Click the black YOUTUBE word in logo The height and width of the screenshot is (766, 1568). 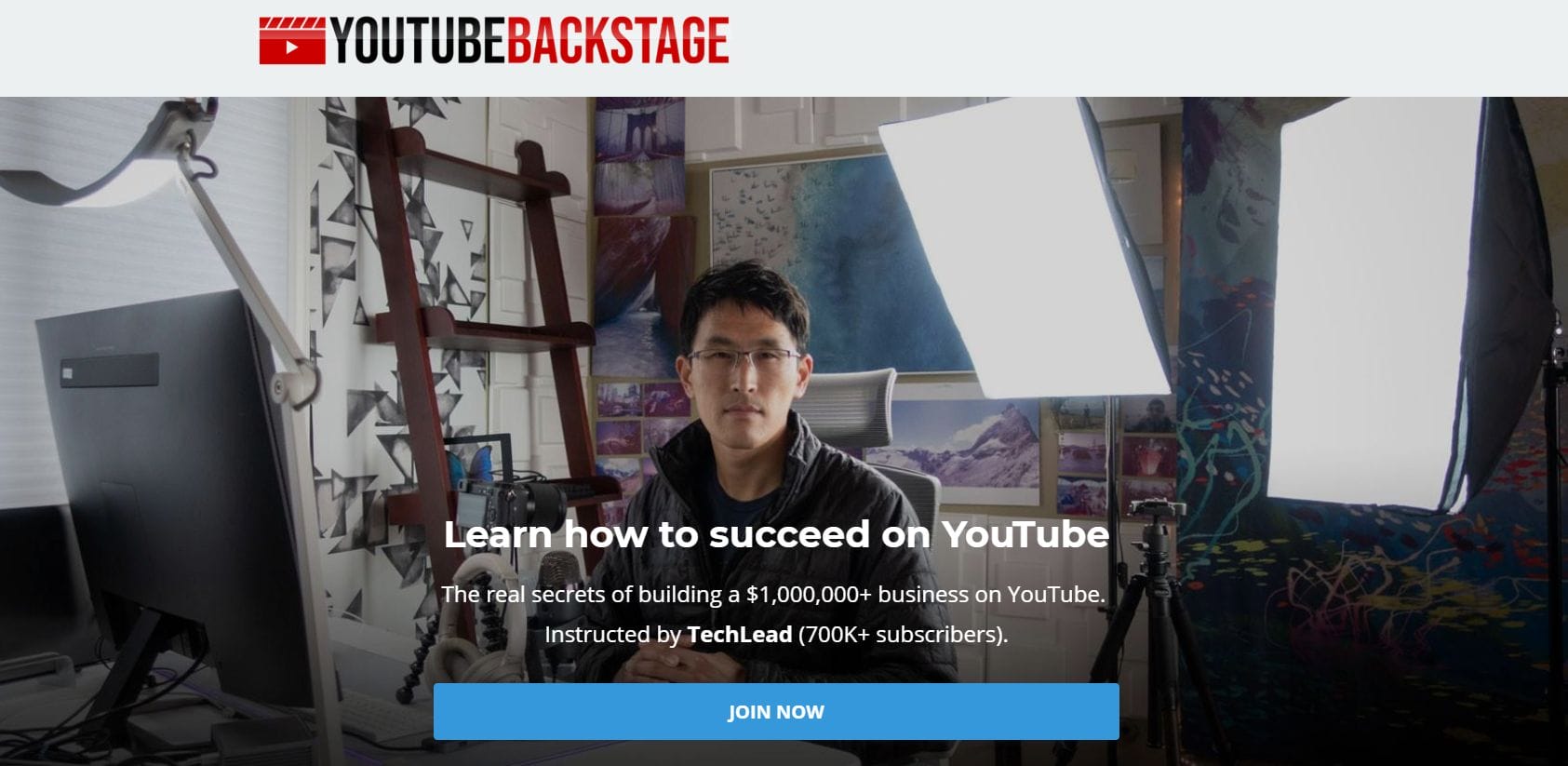[x=418, y=41]
